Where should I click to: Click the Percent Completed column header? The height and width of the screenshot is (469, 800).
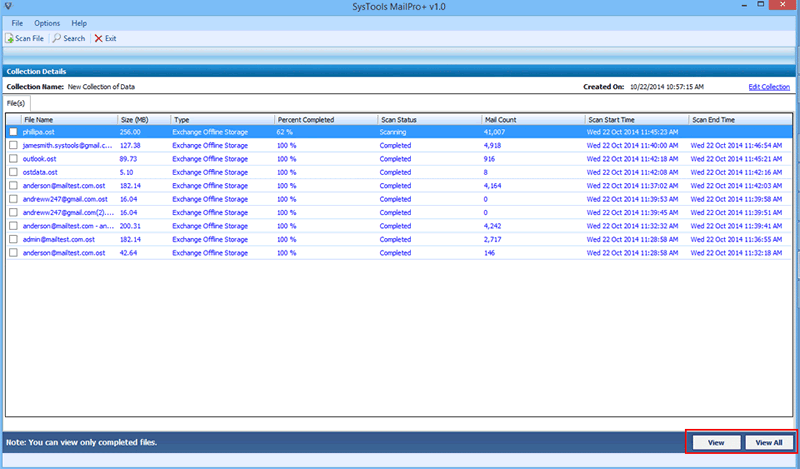326,119
